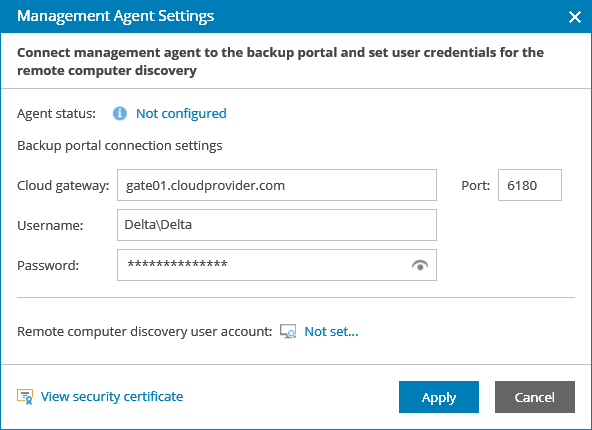Focus the Port number field
This screenshot has height=430, width=592.
tap(530, 185)
